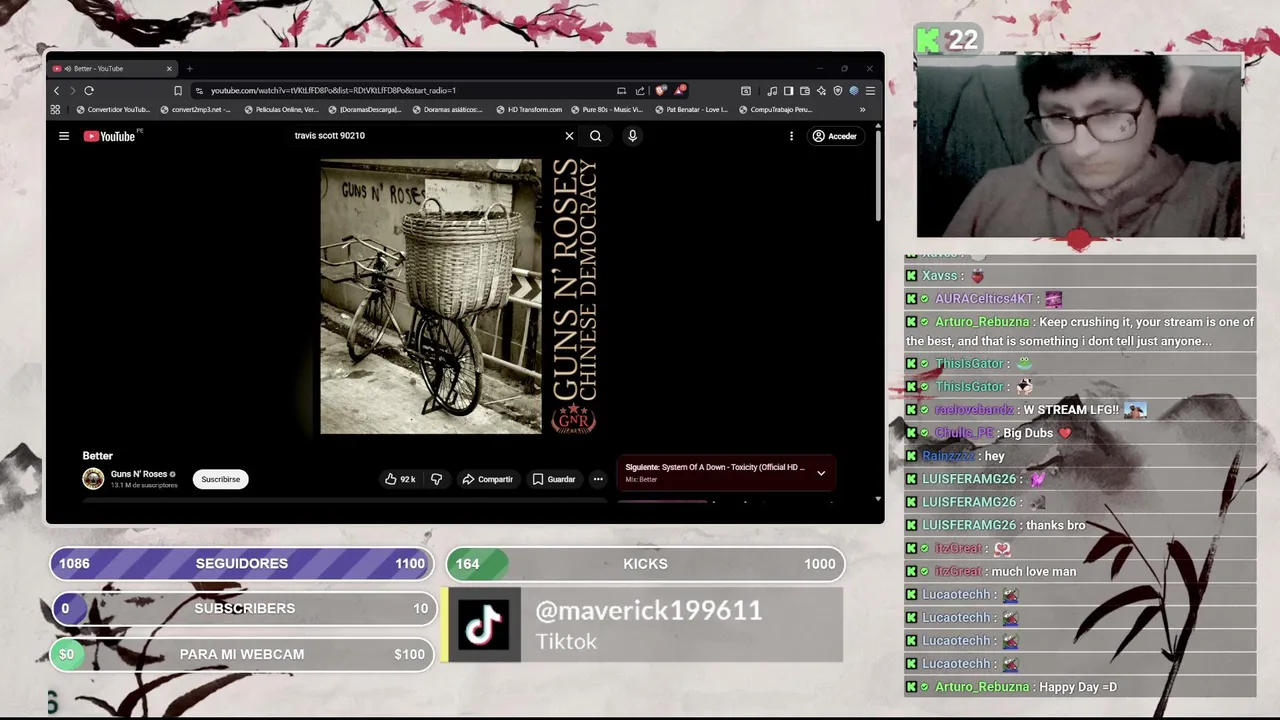This screenshot has width=1280, height=720.
Task: Open the Doramas asiáticos bookmark
Action: pos(447,110)
